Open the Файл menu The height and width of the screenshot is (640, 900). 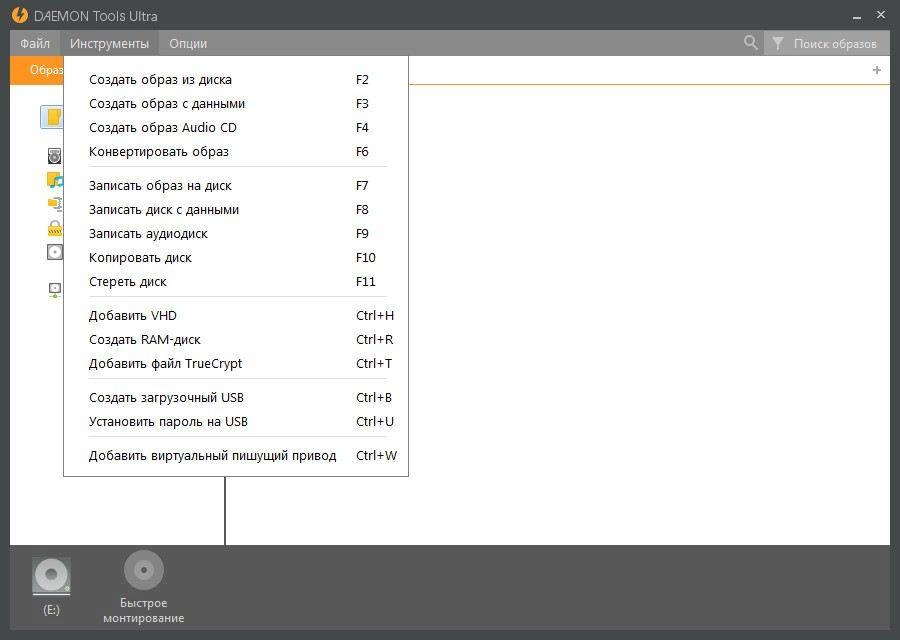point(35,43)
